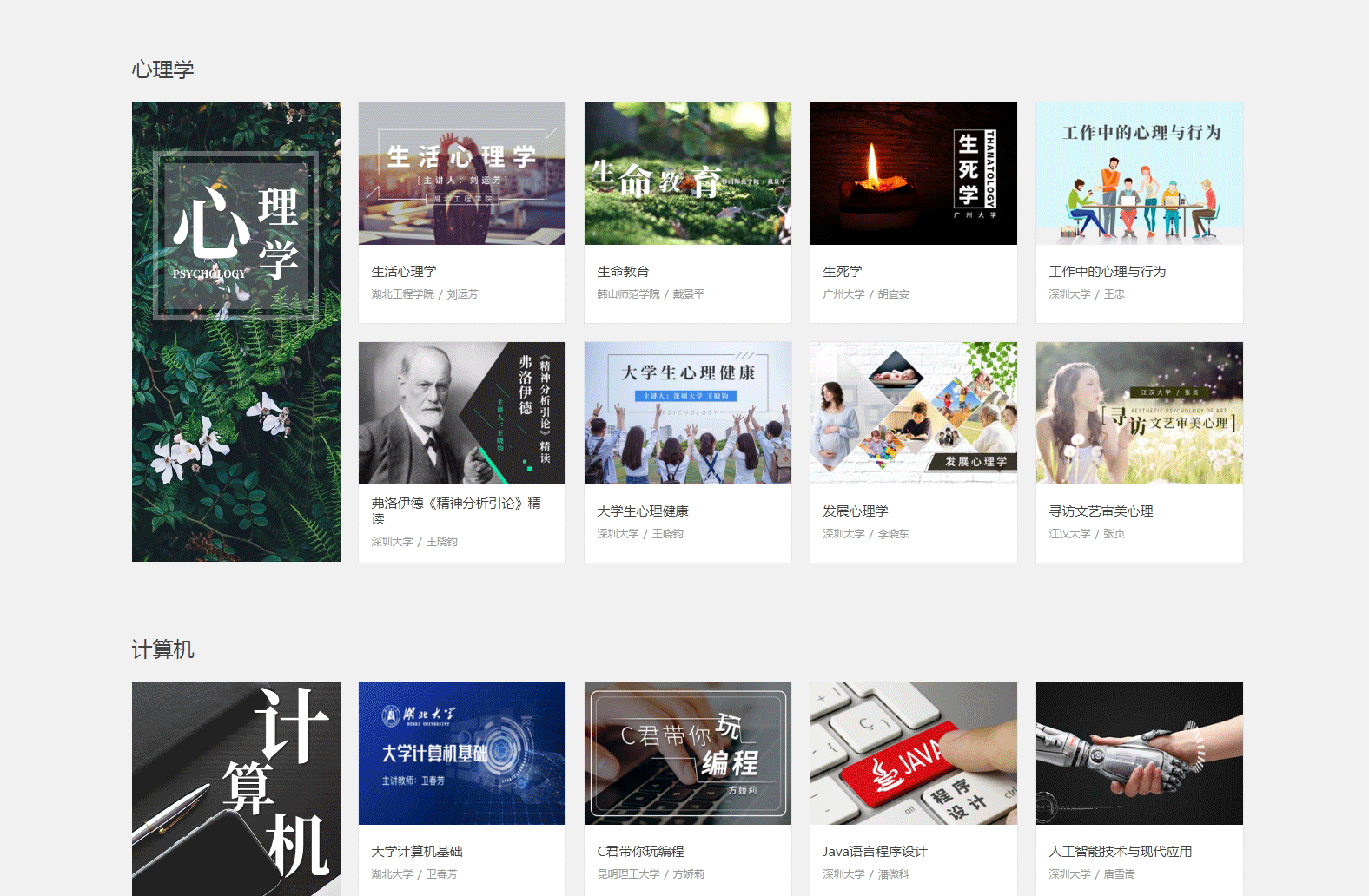Viewport: 1369px width, 896px height.
Task: Open the Freud 精神分析引论 cover image
Action: click(461, 413)
